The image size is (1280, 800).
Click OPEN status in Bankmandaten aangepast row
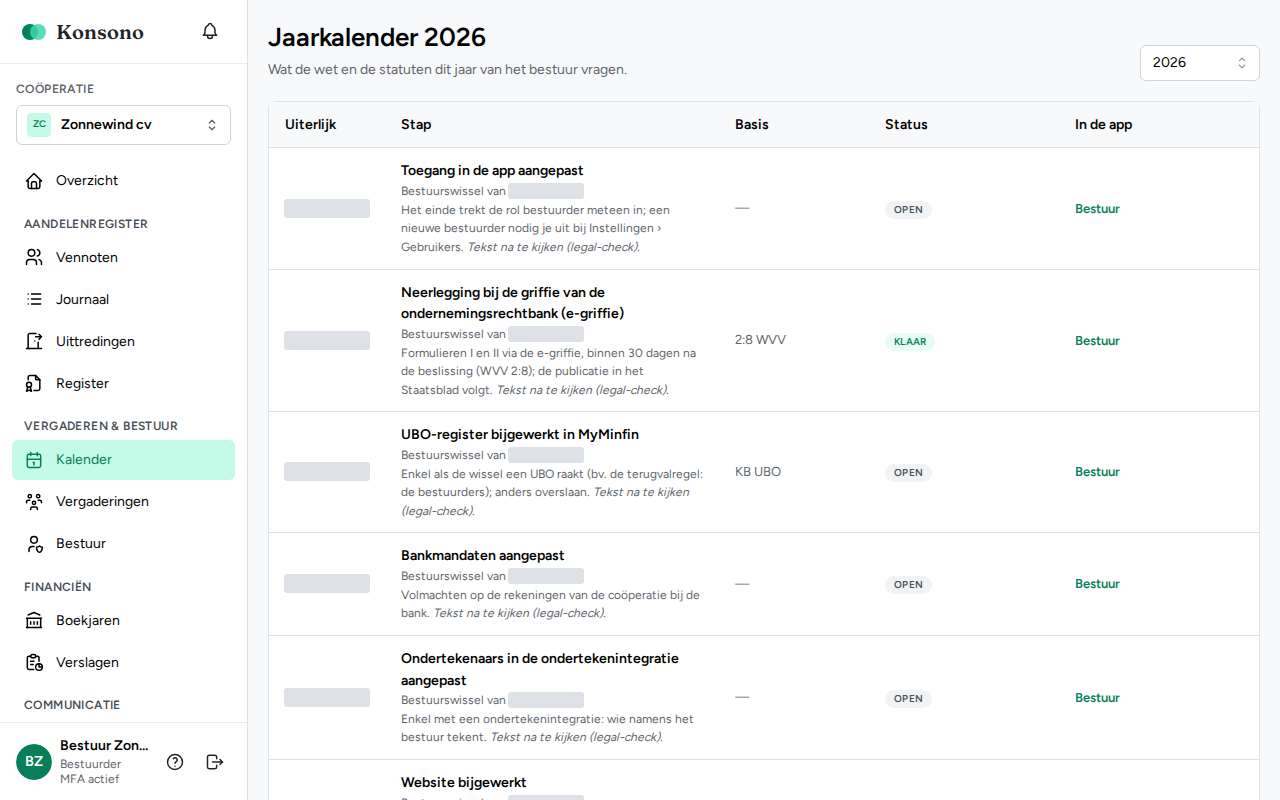point(908,585)
